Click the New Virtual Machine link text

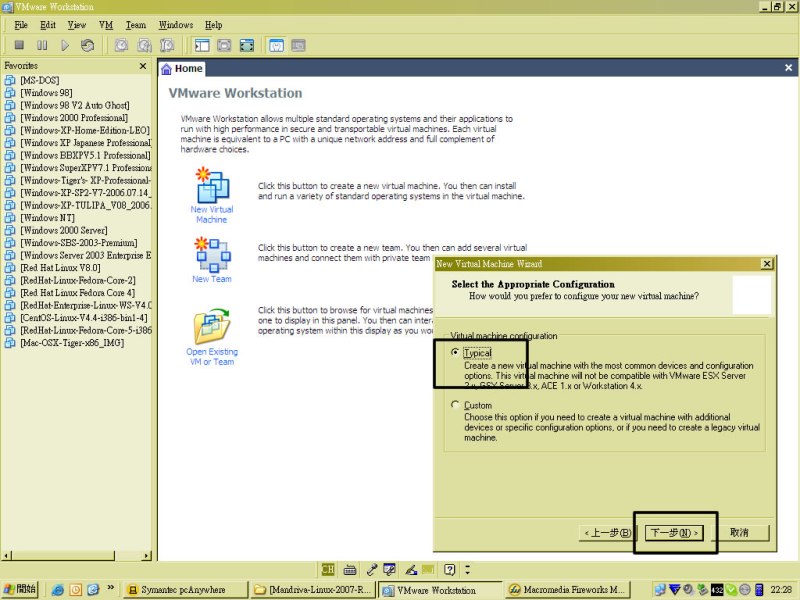click(x=212, y=215)
